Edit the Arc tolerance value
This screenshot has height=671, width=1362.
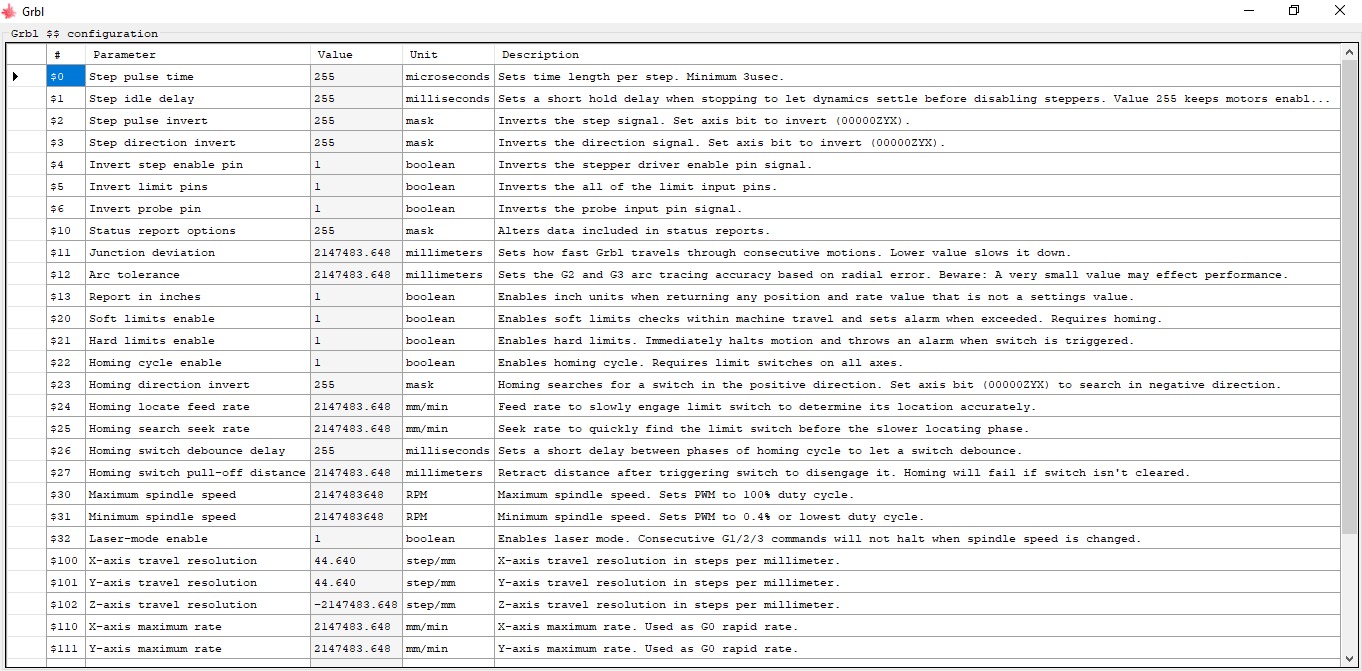(x=356, y=275)
